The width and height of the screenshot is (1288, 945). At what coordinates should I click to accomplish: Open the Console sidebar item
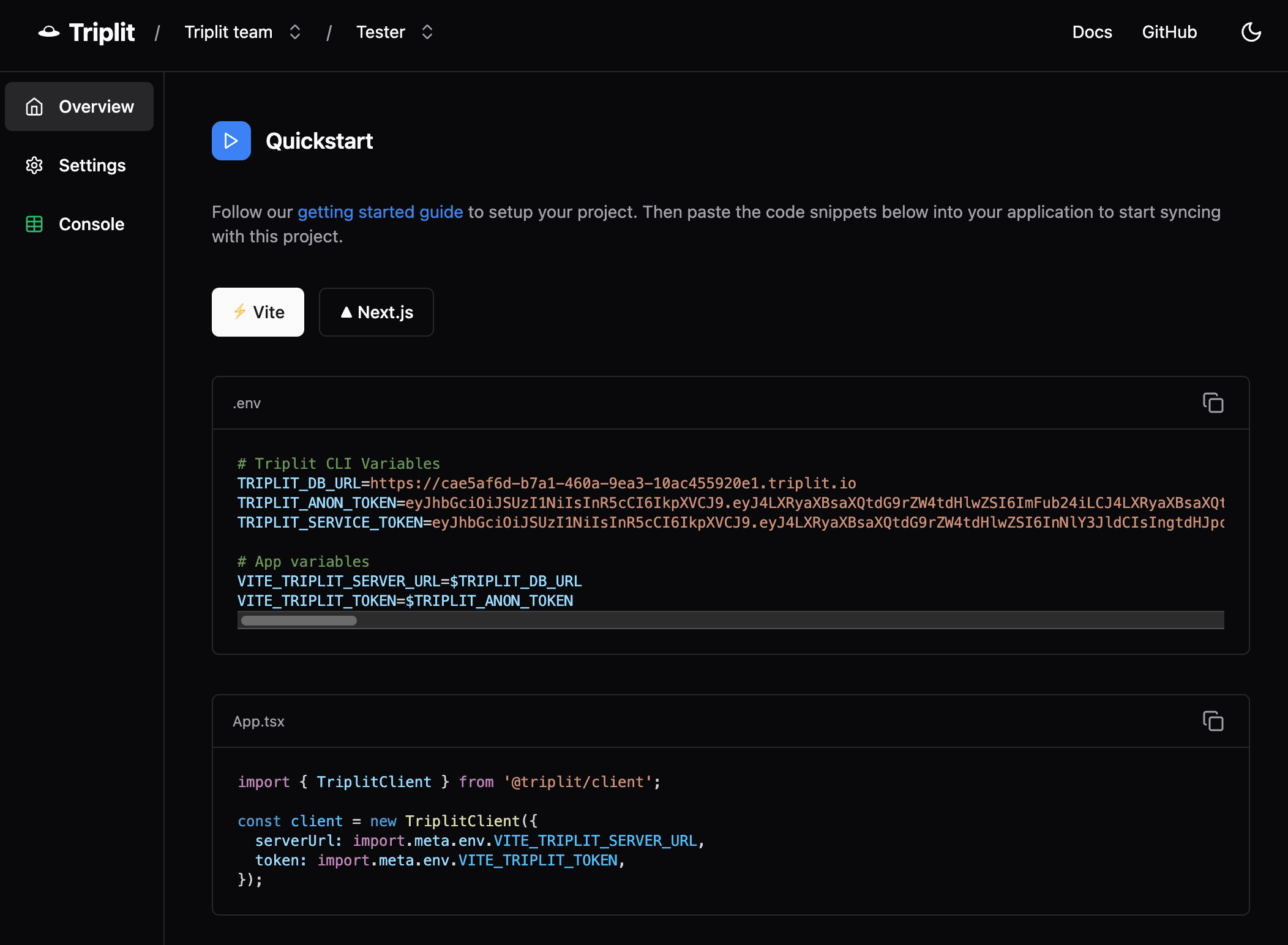click(x=91, y=224)
